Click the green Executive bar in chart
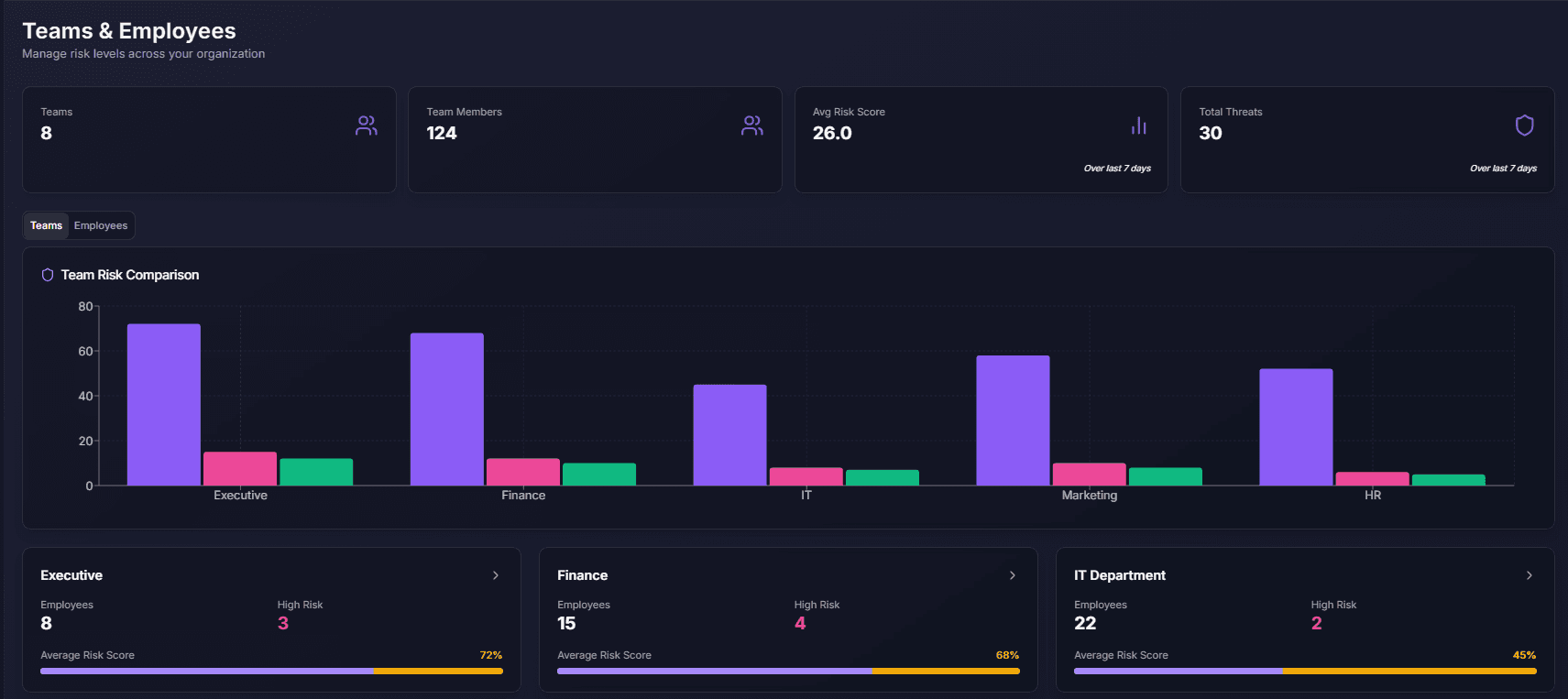Image resolution: width=1568 pixels, height=699 pixels. pos(316,472)
